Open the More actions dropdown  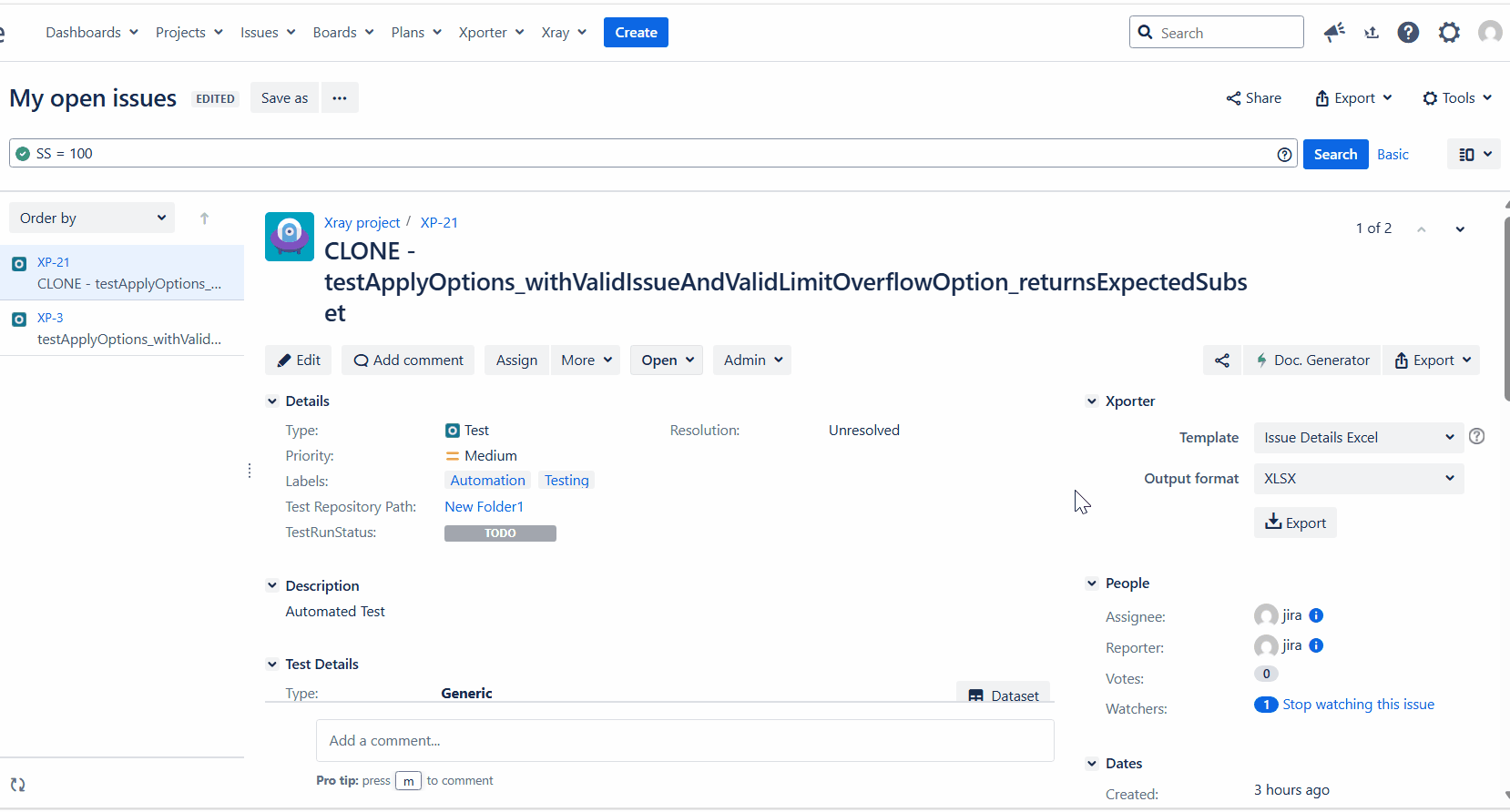586,360
